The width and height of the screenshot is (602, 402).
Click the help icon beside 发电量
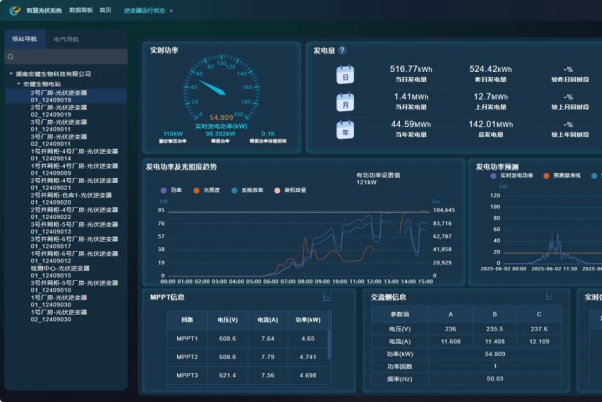tap(342, 50)
